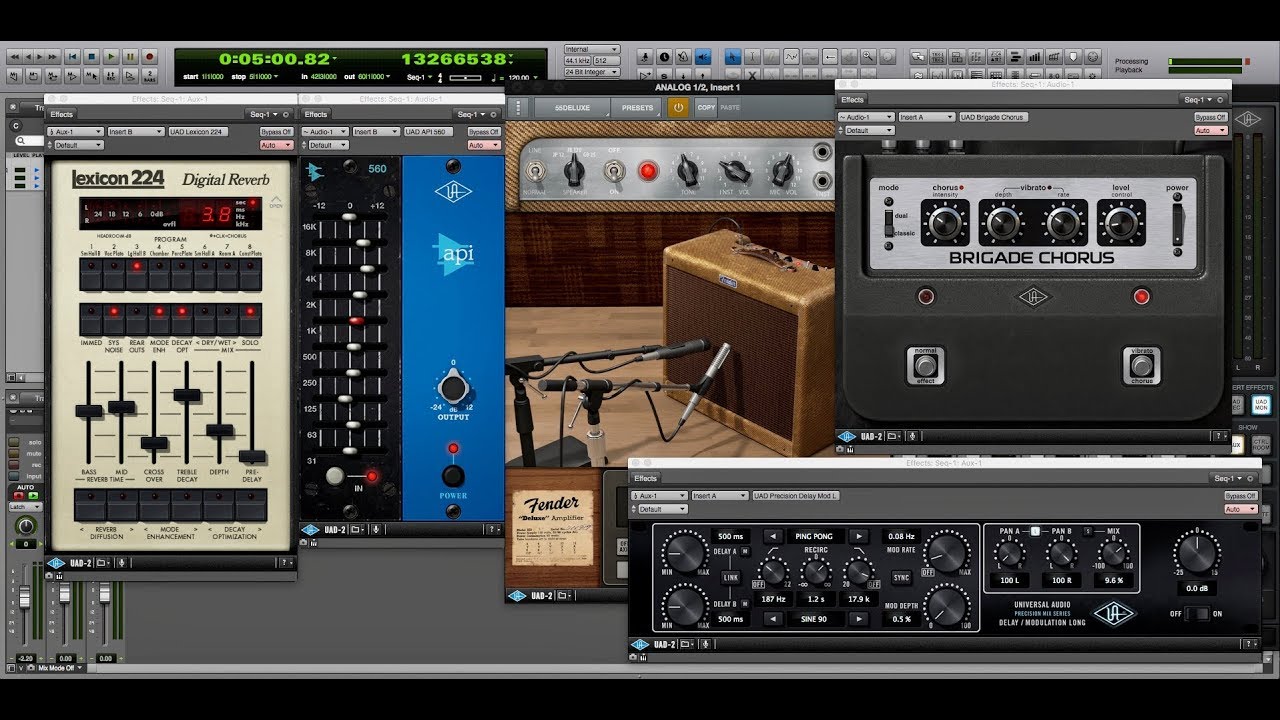Click the metronome clock icon
Image resolution: width=1280 pixels, height=720 pixels.
tap(664, 57)
